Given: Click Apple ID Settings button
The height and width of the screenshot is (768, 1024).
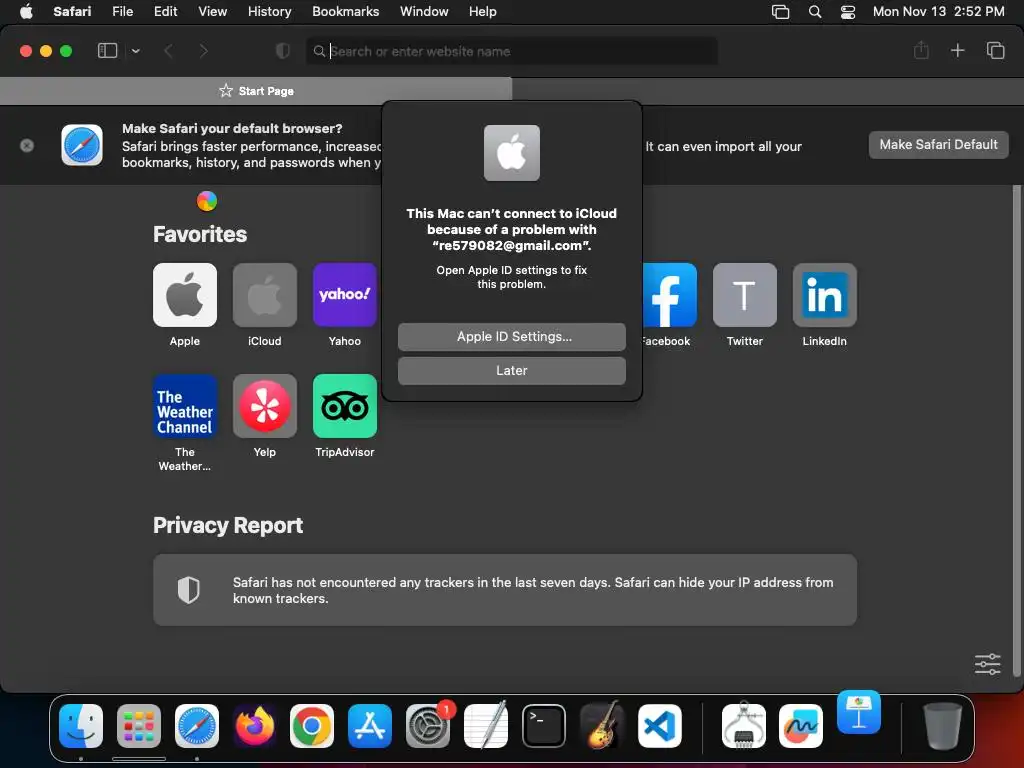Looking at the screenshot, I should pos(512,337).
